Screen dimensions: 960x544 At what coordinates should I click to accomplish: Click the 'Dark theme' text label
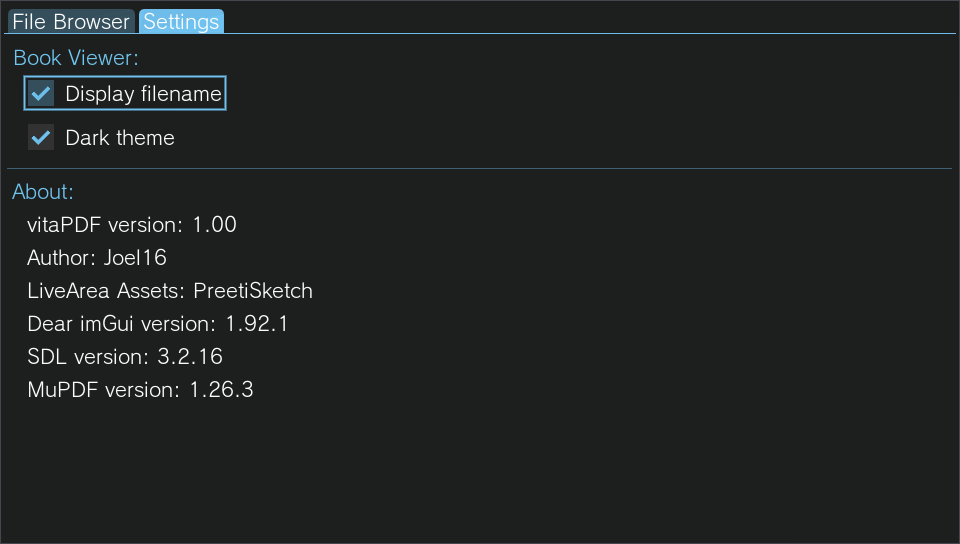point(120,138)
